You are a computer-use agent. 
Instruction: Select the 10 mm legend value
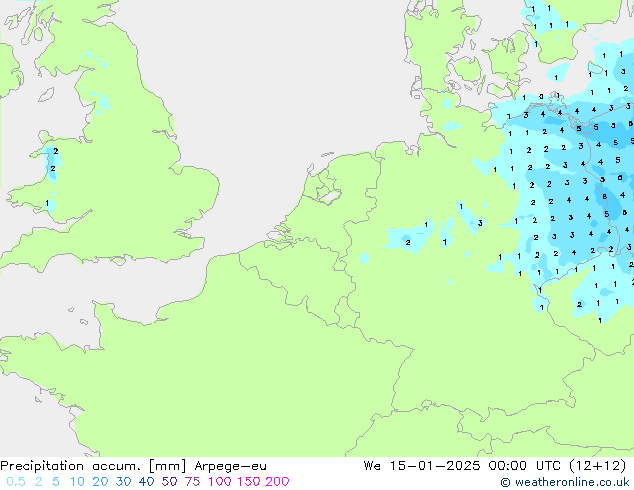click(77, 482)
